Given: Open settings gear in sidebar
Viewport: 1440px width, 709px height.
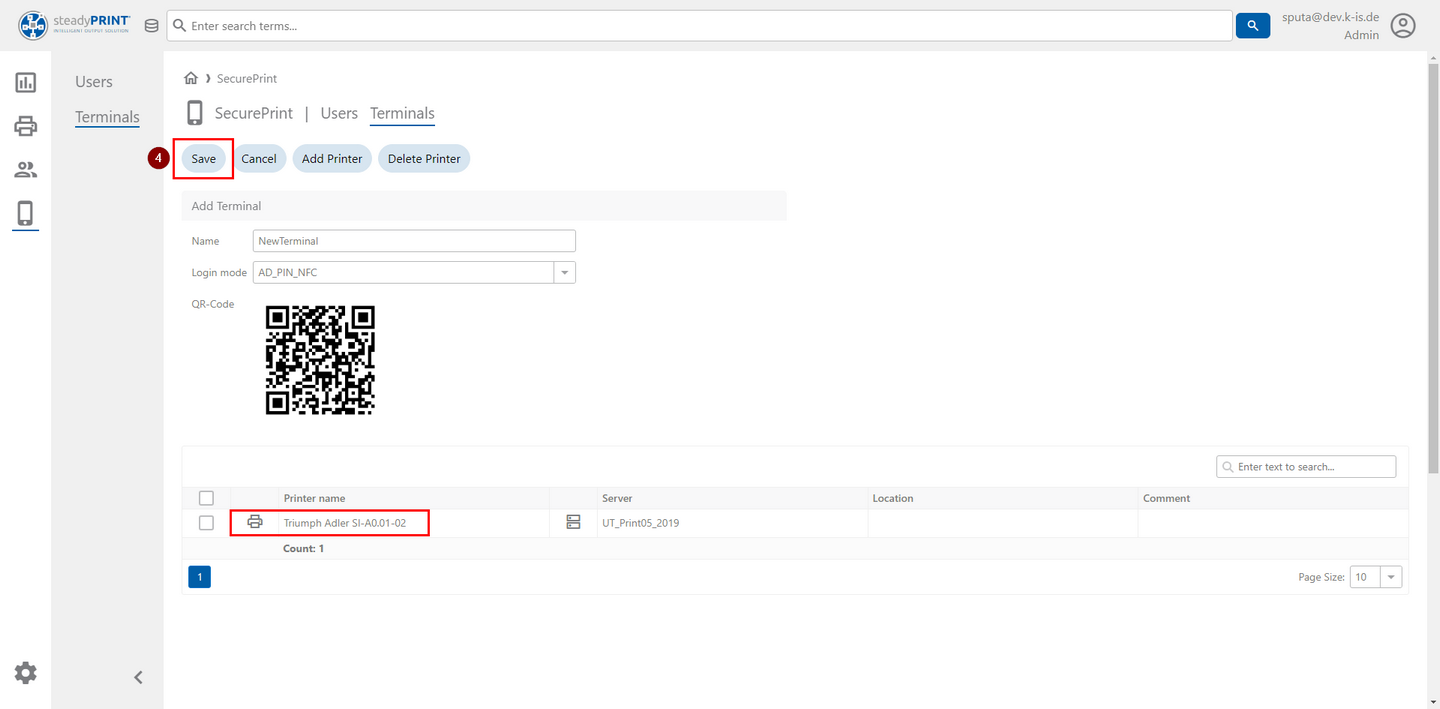Looking at the screenshot, I should [x=26, y=673].
